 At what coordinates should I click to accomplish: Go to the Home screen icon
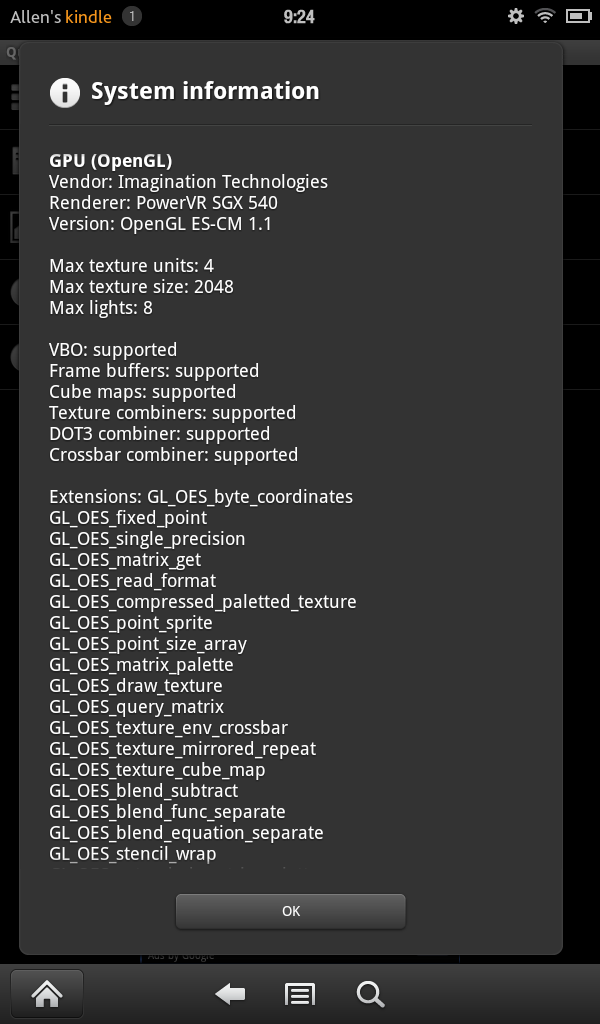tap(47, 995)
